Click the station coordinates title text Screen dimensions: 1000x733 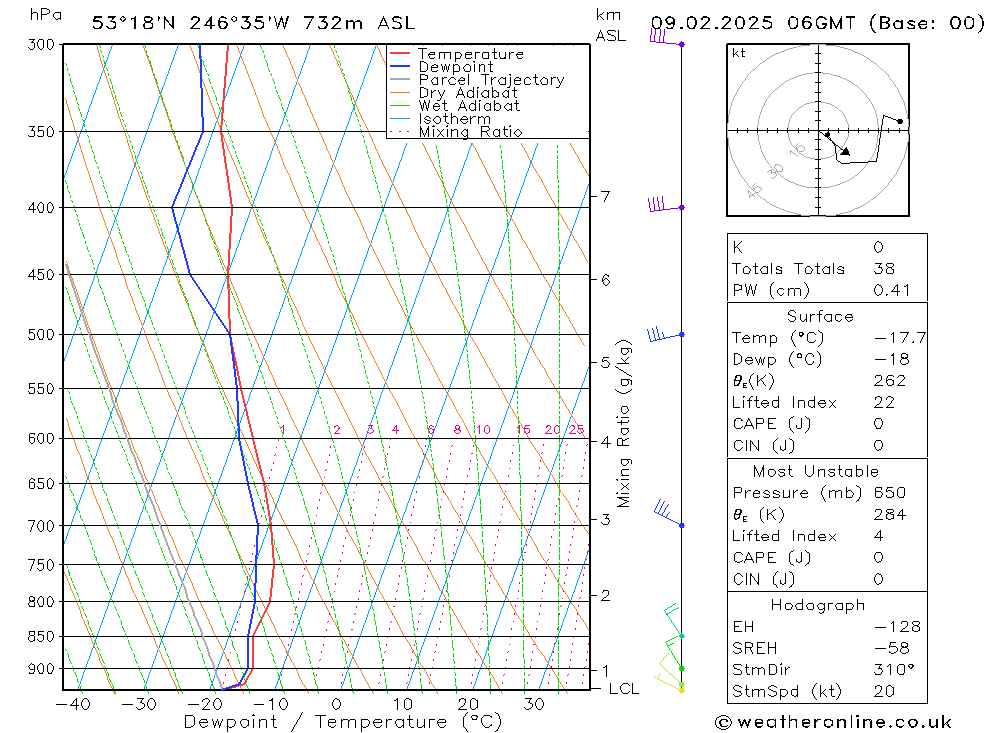[x=253, y=23]
